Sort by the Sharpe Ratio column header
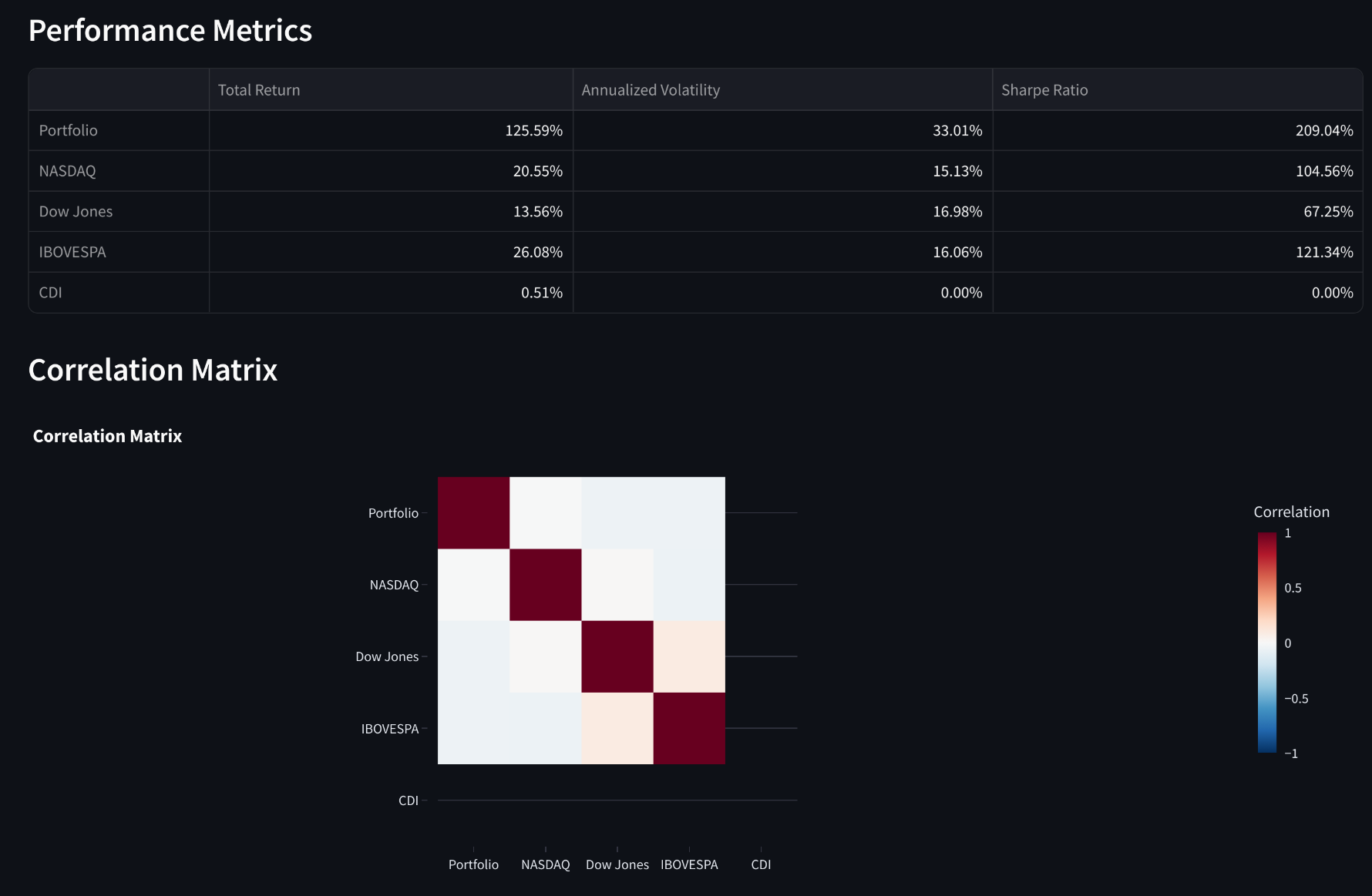 [x=1177, y=89]
